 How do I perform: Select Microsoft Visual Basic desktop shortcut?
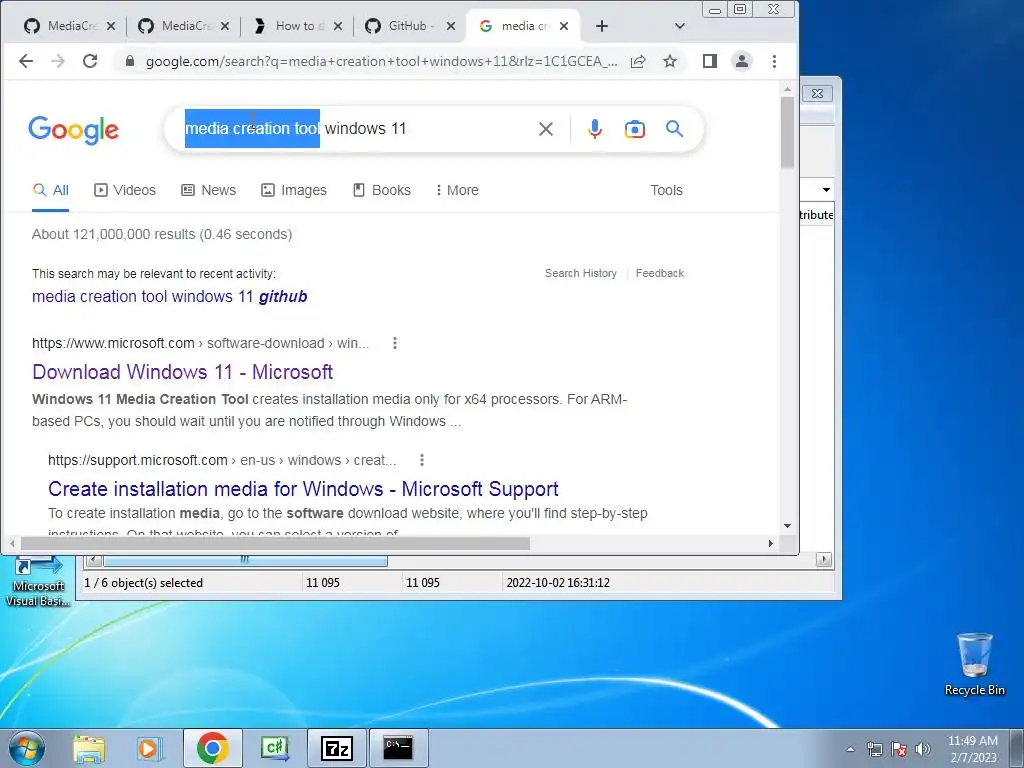point(38,582)
